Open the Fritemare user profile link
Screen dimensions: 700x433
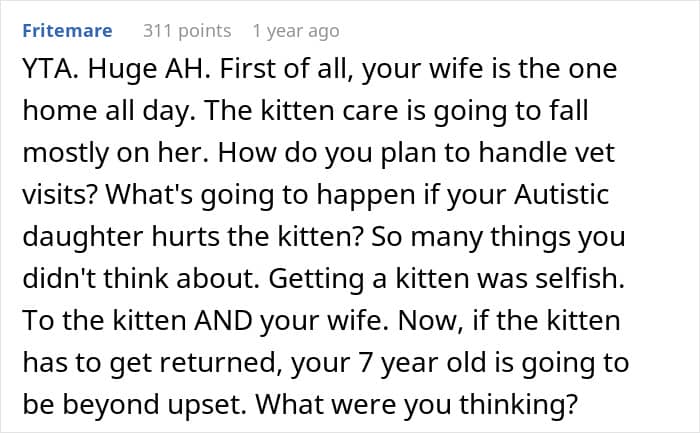[67, 31]
